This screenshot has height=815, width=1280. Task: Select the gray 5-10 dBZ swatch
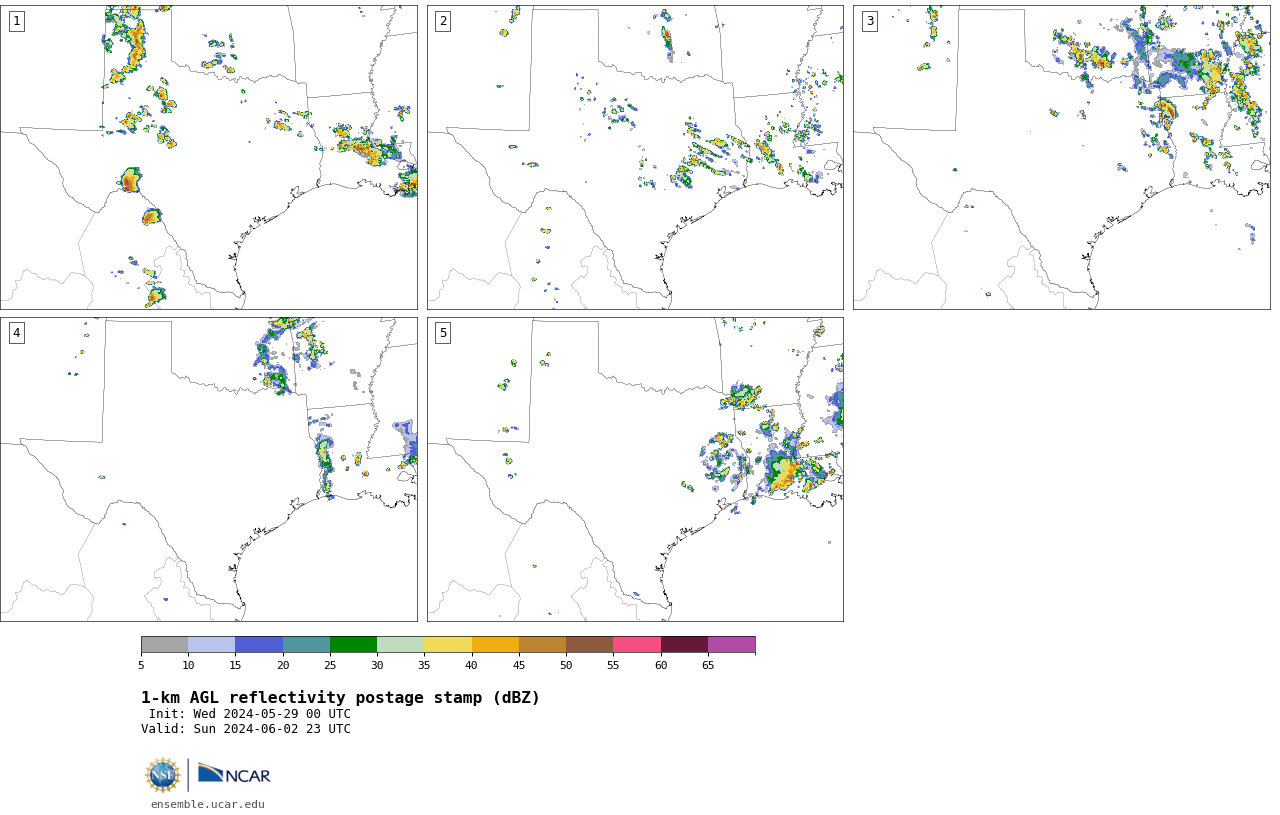(x=164, y=644)
